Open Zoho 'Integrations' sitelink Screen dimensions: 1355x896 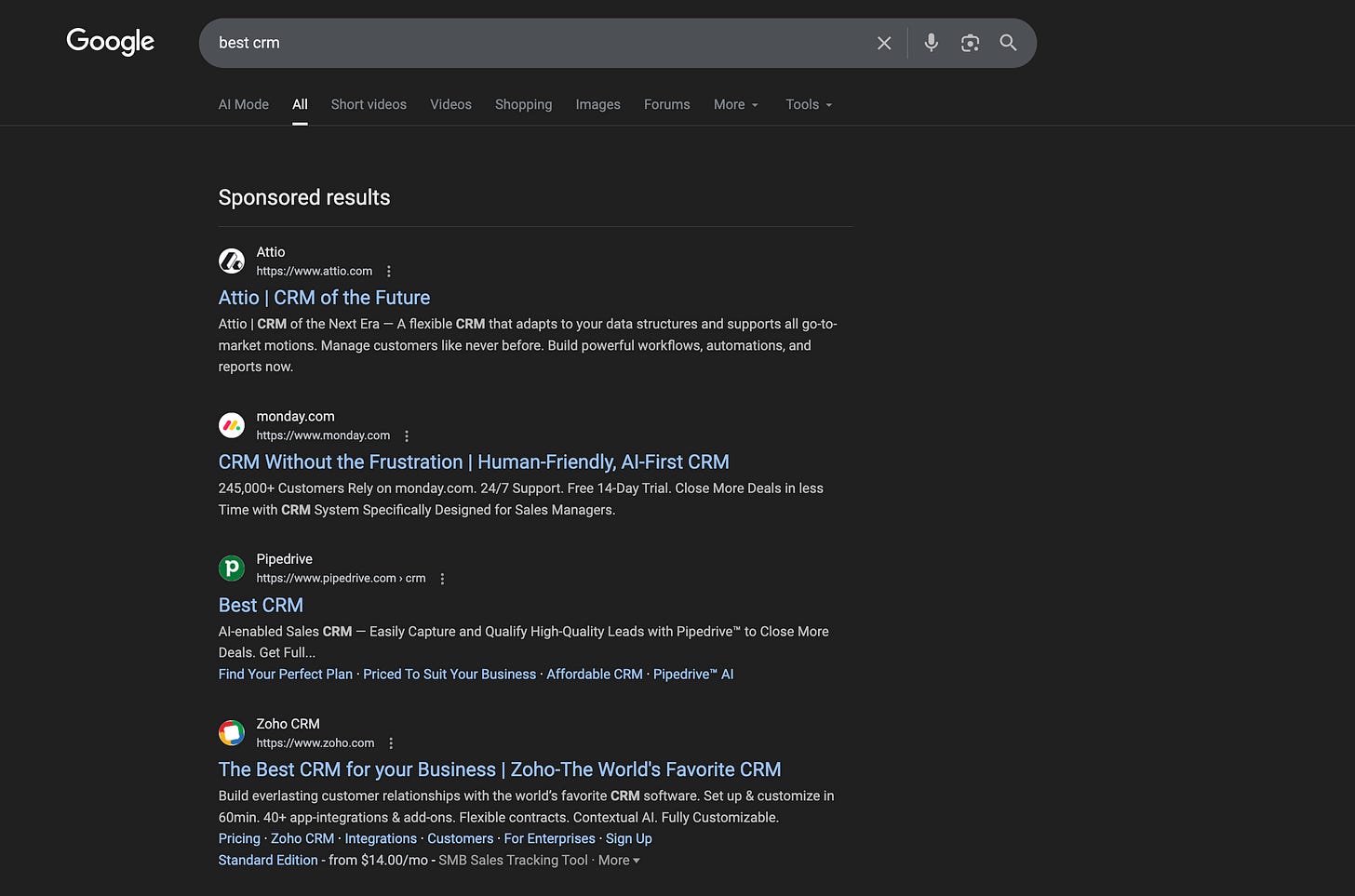(381, 839)
